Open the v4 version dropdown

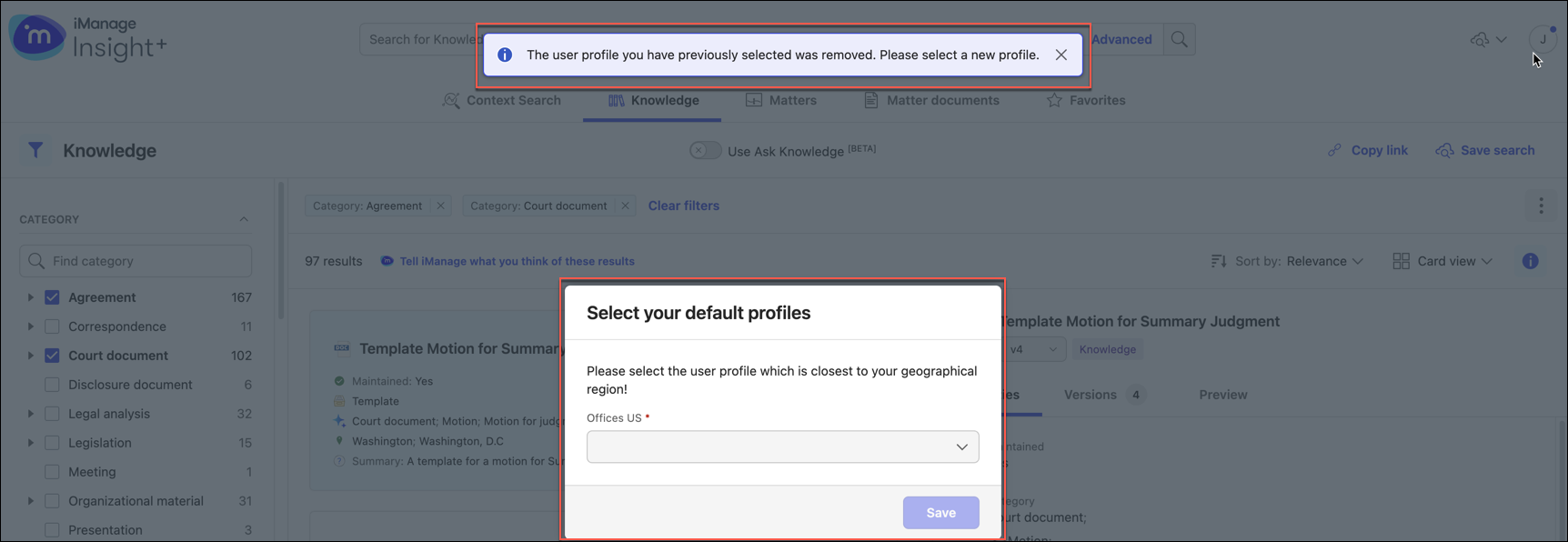point(1034,349)
